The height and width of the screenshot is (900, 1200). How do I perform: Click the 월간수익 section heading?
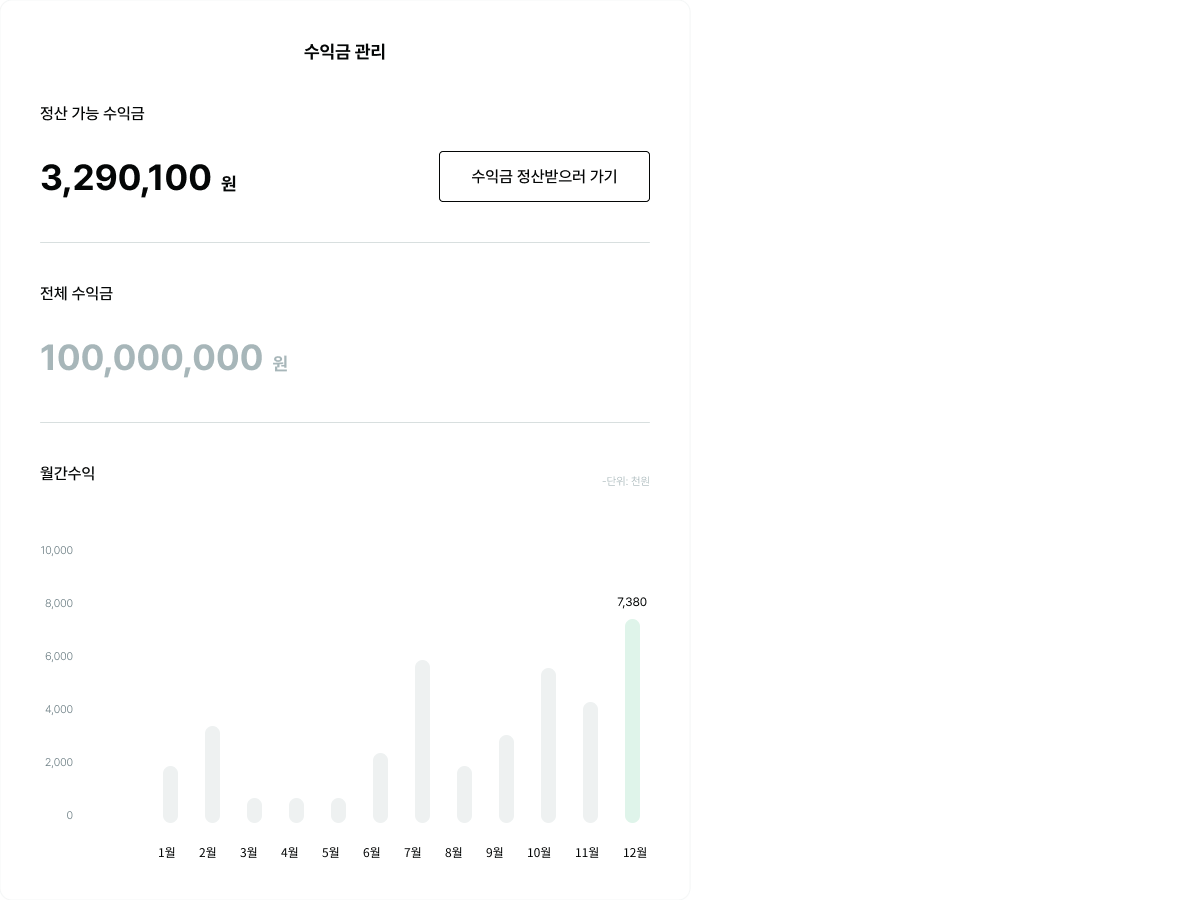tap(68, 473)
